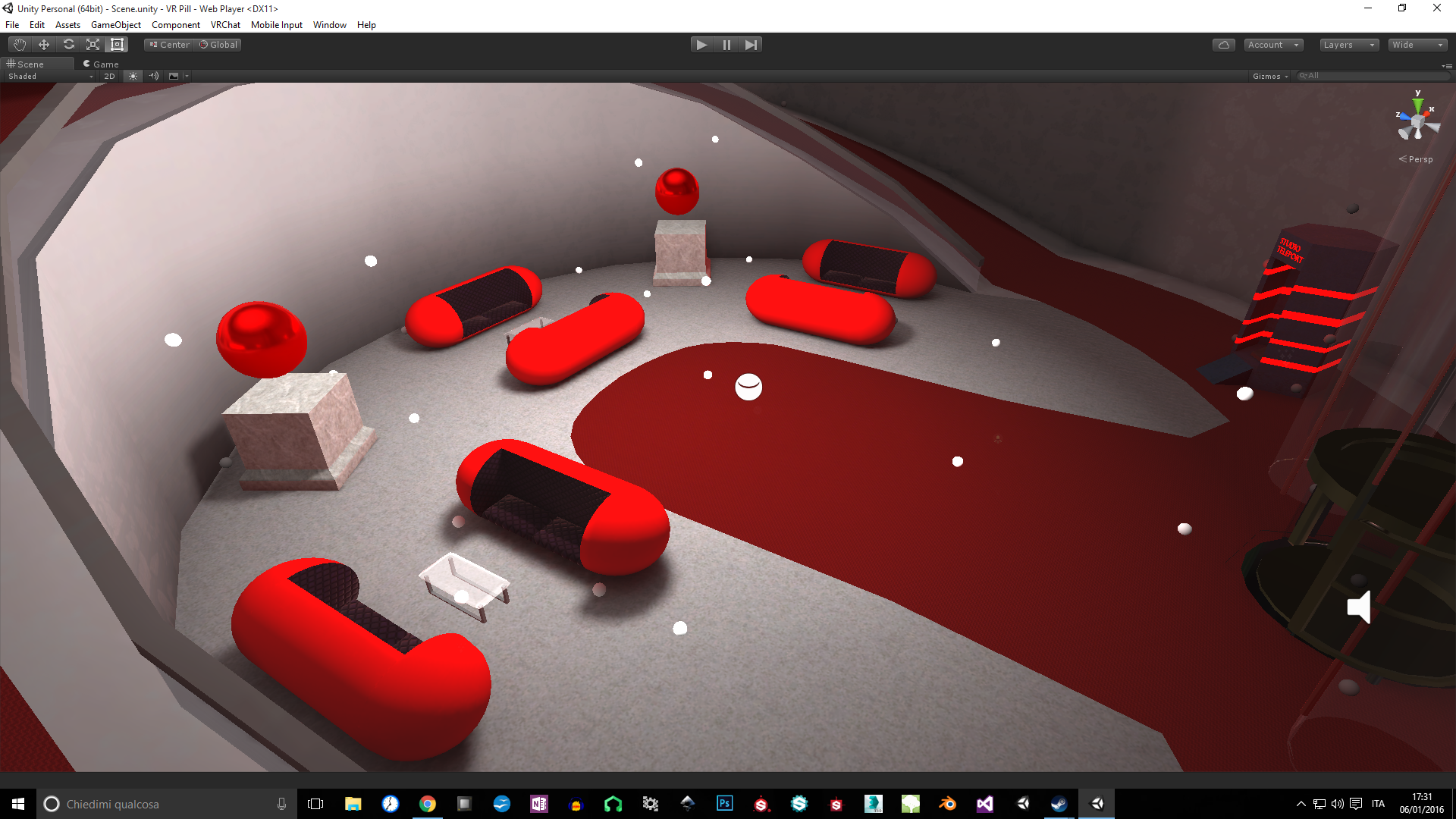Open the Layers dropdown

1348,45
